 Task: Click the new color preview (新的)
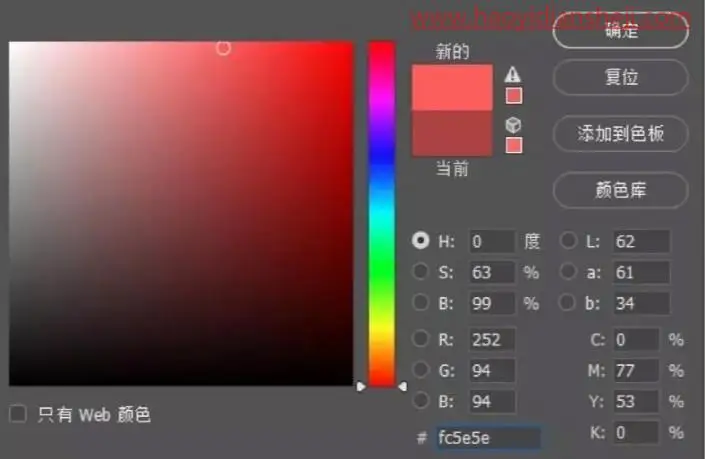452,88
